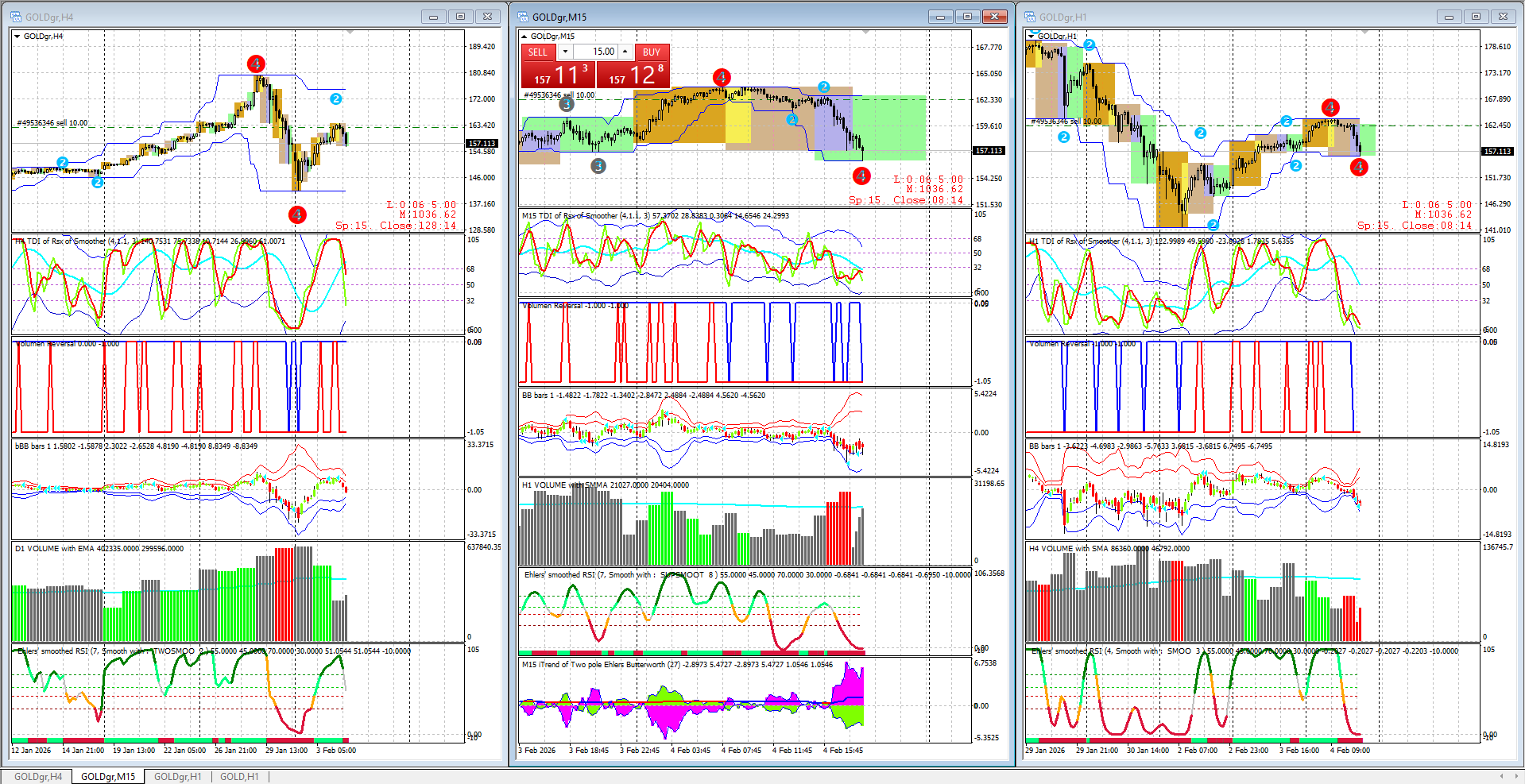Close the GOLDgr,H1 chart window
The width and height of the screenshot is (1525, 784).
tap(1503, 17)
